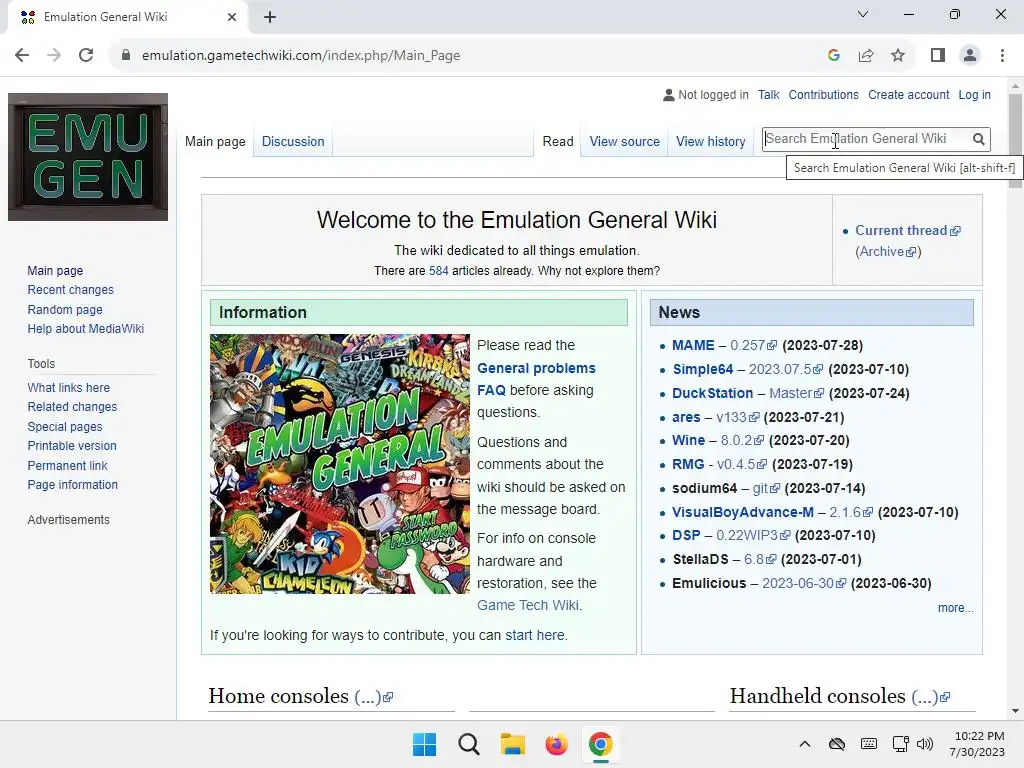
Task: Bookmark this page with star icon
Action: pyautogui.click(x=898, y=56)
